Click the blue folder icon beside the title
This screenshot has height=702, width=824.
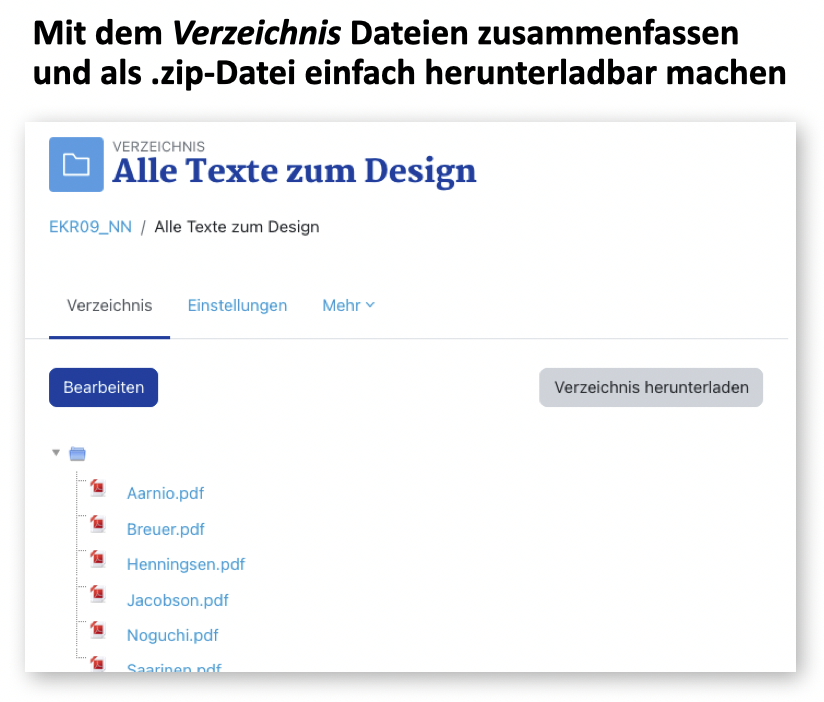coord(76,164)
